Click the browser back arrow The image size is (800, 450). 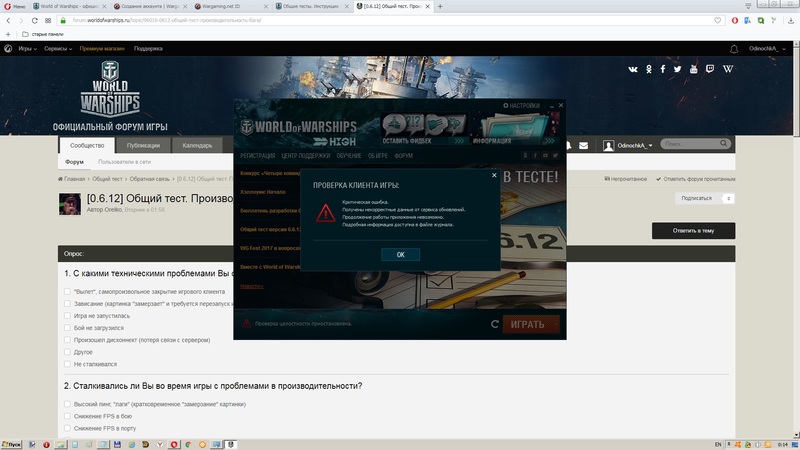(8, 20)
